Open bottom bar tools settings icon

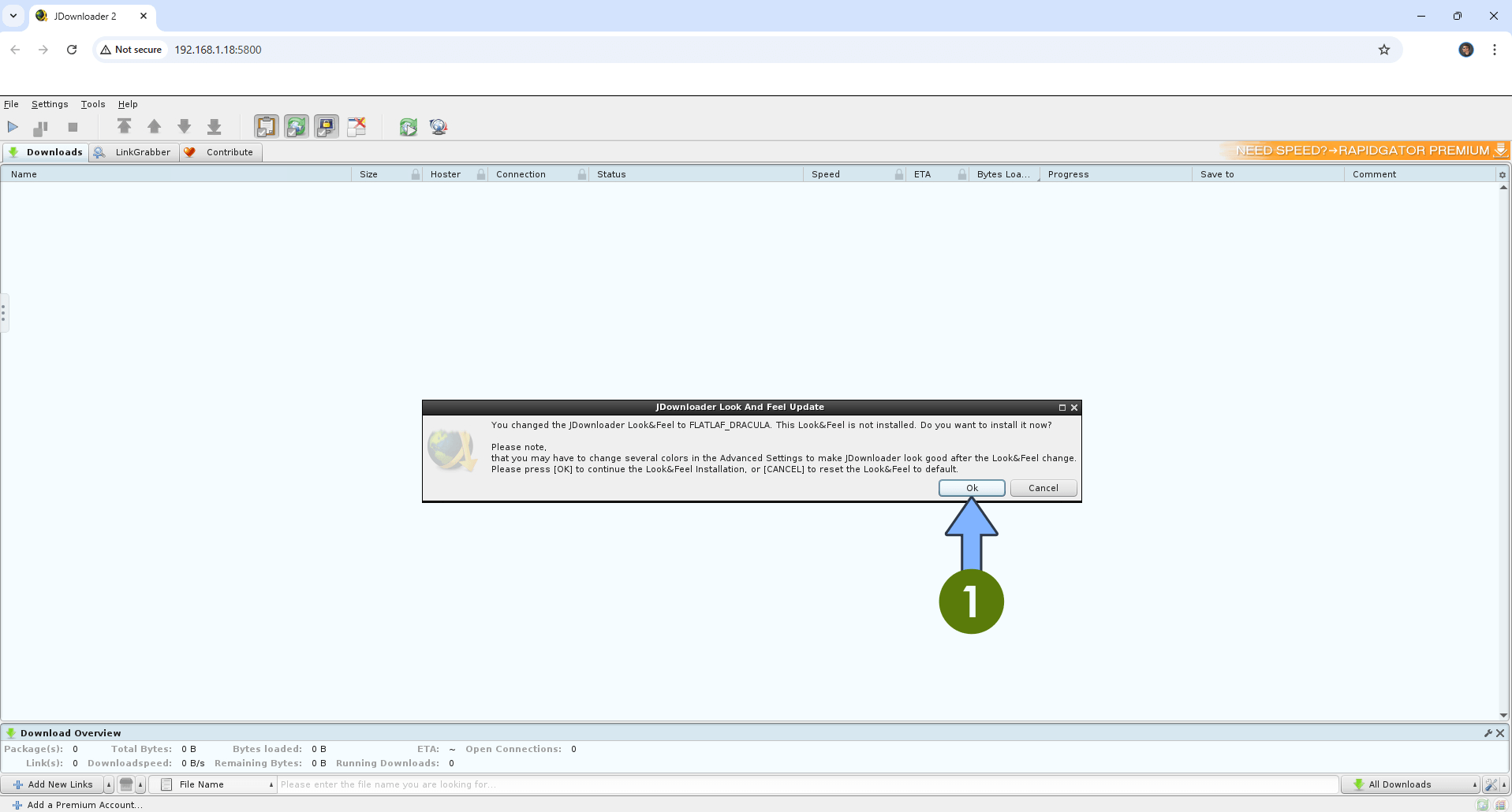(1490, 784)
